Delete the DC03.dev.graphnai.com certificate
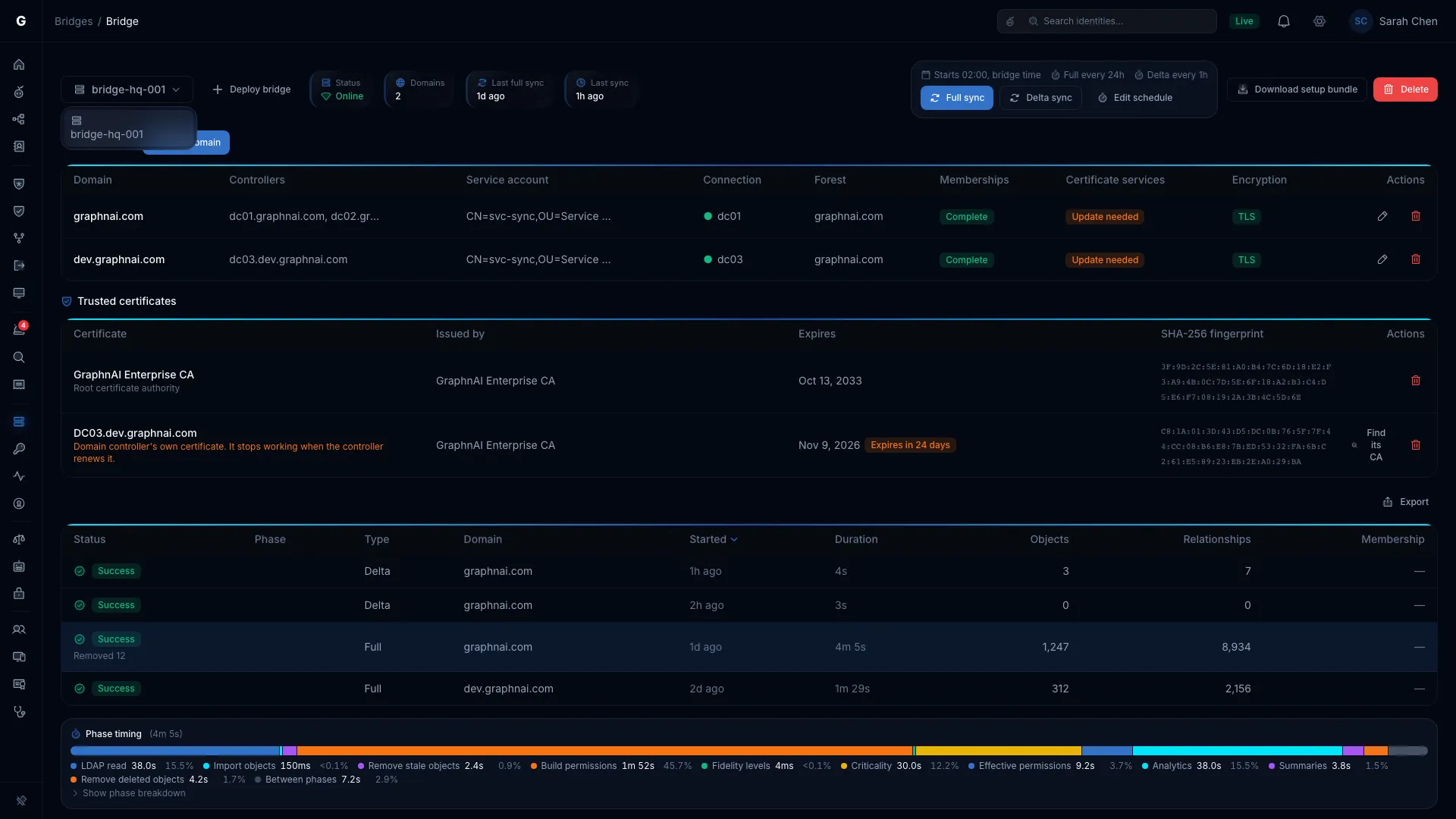 [x=1416, y=445]
